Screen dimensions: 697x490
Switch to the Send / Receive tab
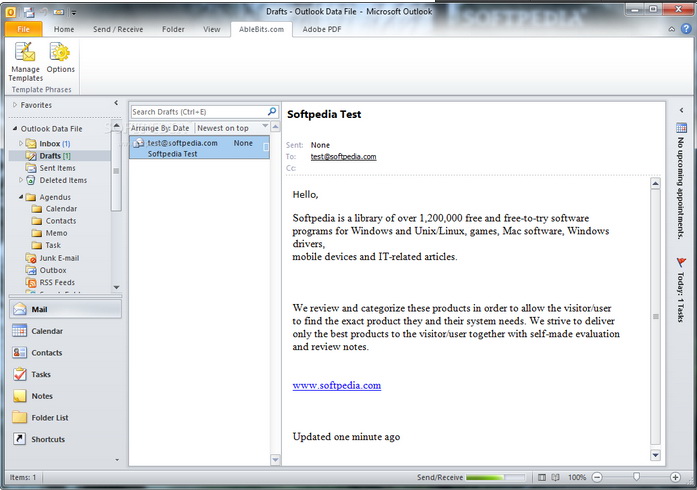[x=118, y=29]
